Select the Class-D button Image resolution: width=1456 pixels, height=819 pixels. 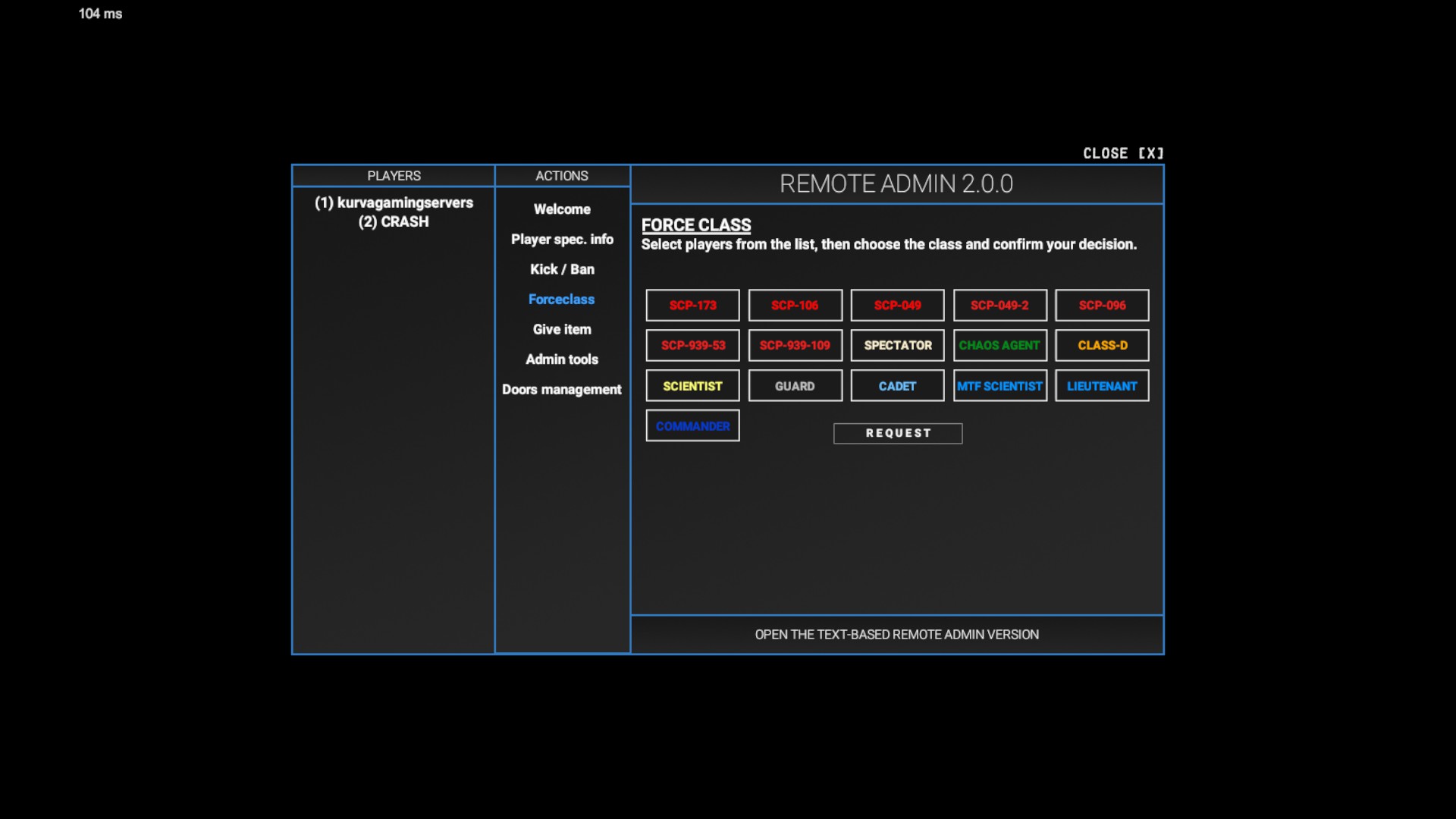tap(1102, 345)
